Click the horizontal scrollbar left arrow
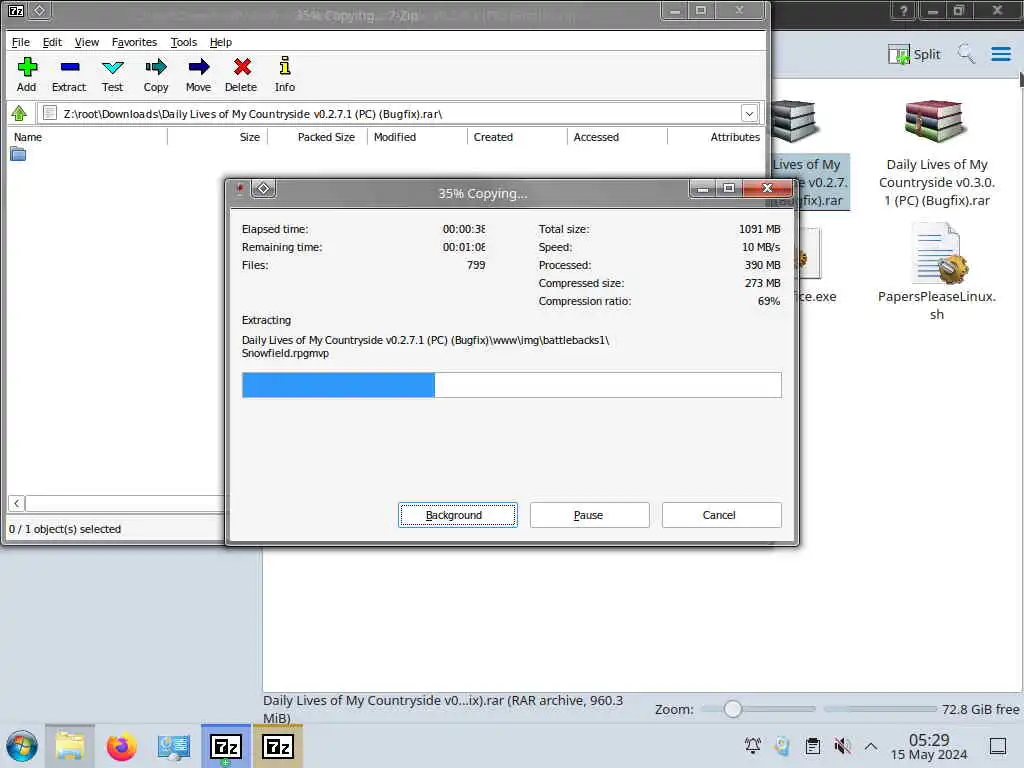The height and width of the screenshot is (768, 1024). click(16, 503)
